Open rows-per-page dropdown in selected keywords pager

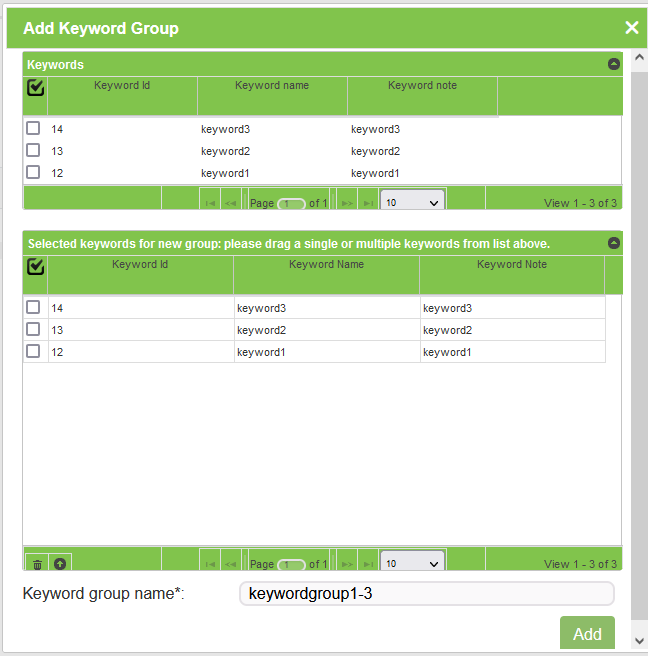[x=412, y=564]
